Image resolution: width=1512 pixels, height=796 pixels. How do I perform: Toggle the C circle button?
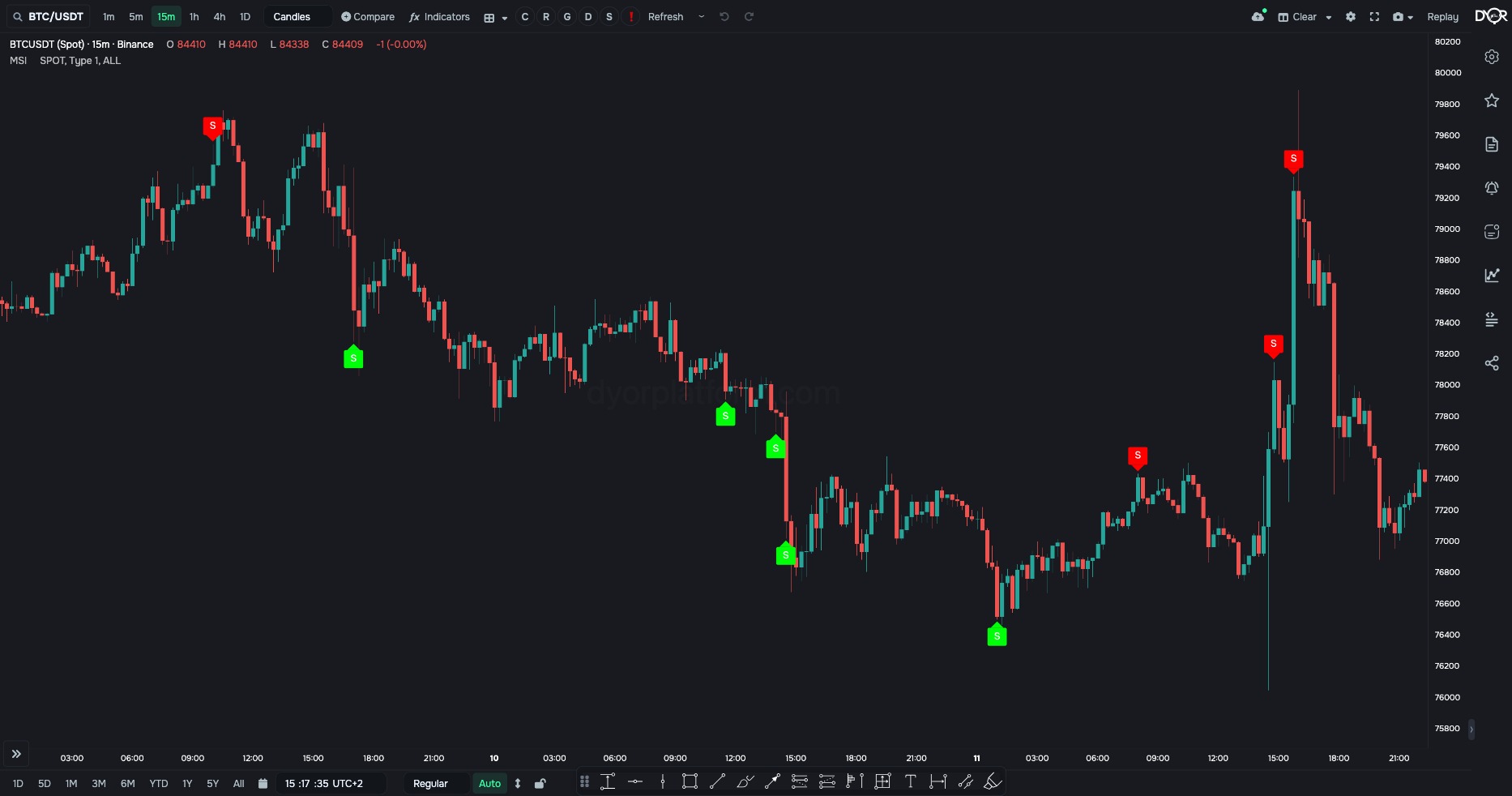525,16
